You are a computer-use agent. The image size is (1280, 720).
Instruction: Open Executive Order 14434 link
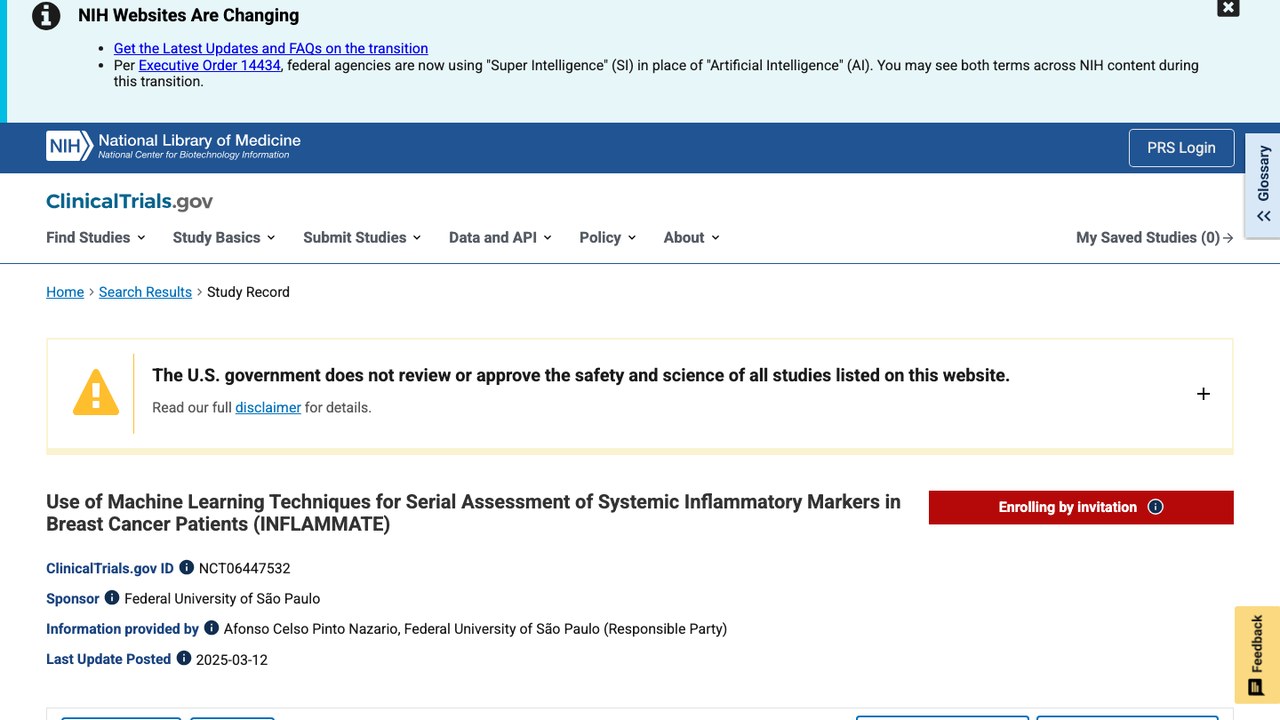pyautogui.click(x=209, y=65)
